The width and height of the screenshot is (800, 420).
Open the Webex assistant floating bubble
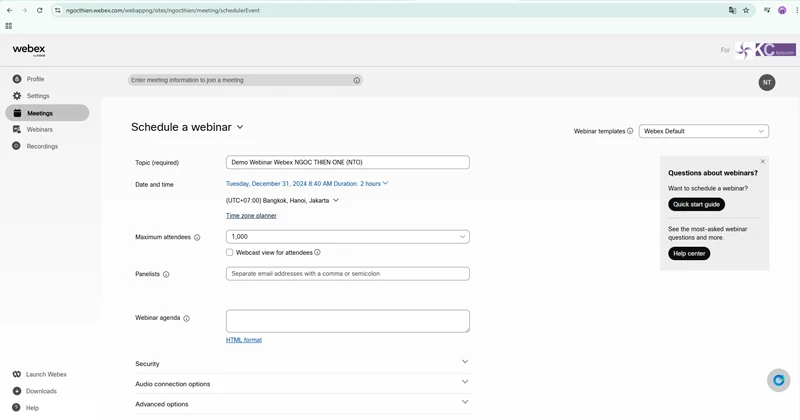click(779, 380)
